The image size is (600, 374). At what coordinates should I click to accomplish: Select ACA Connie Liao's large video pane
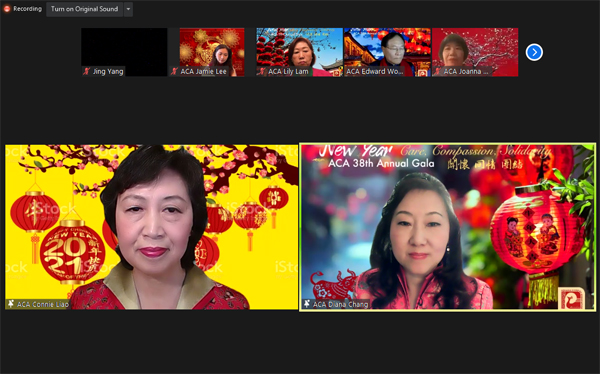tap(152, 227)
